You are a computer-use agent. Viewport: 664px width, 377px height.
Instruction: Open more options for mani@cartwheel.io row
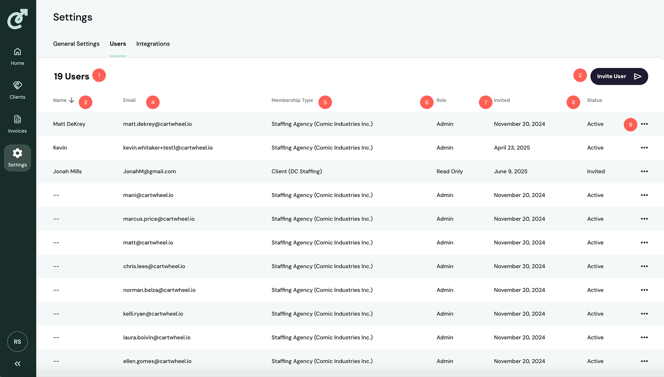644,195
